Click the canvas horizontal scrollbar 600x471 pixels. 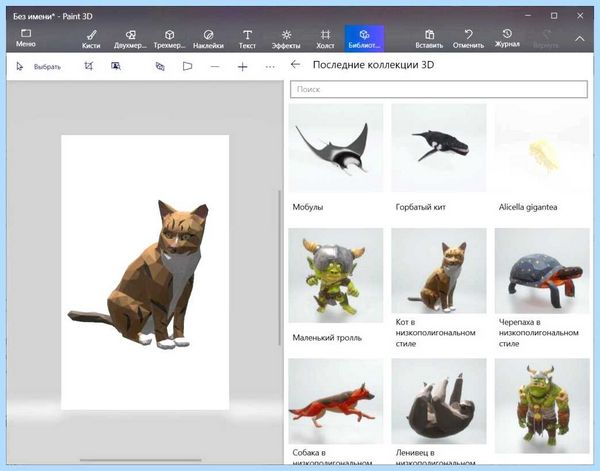140,460
